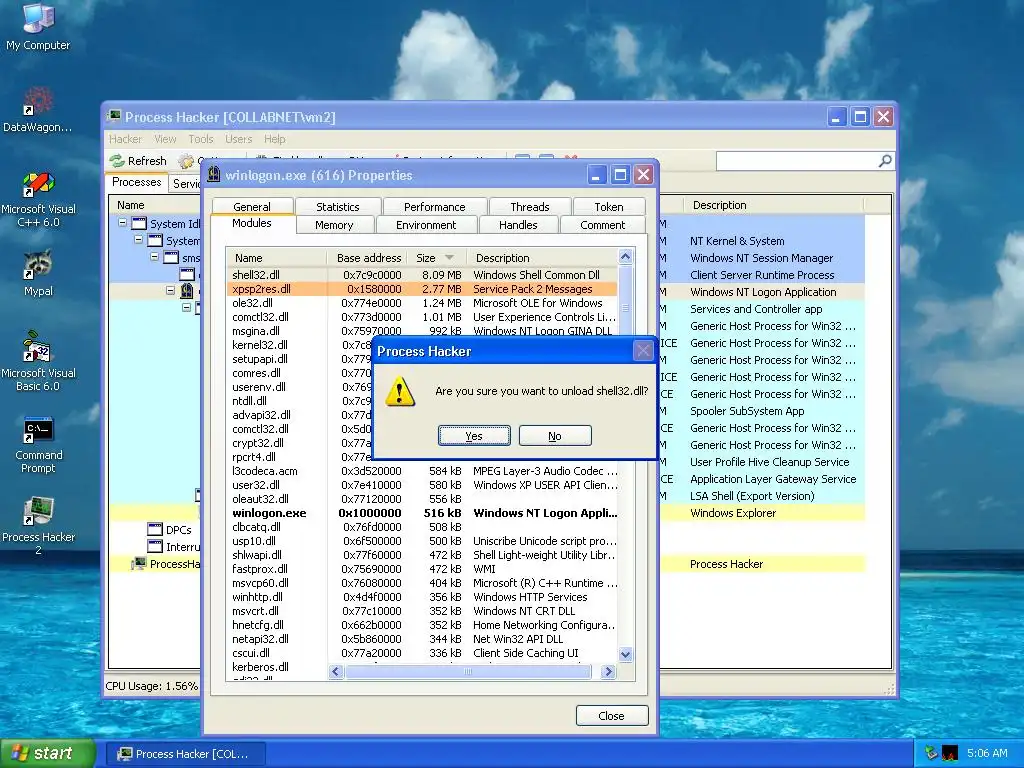This screenshot has width=1024, height=768.
Task: Click the horizontal scrollbar thumb in module list
Action: pos(468,671)
